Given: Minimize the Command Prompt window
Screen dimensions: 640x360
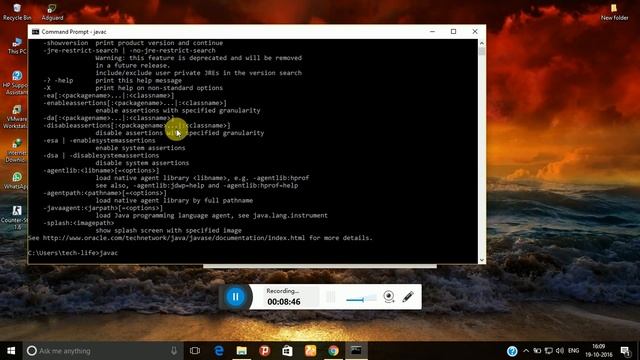Looking at the screenshot, I should click(x=432, y=31).
